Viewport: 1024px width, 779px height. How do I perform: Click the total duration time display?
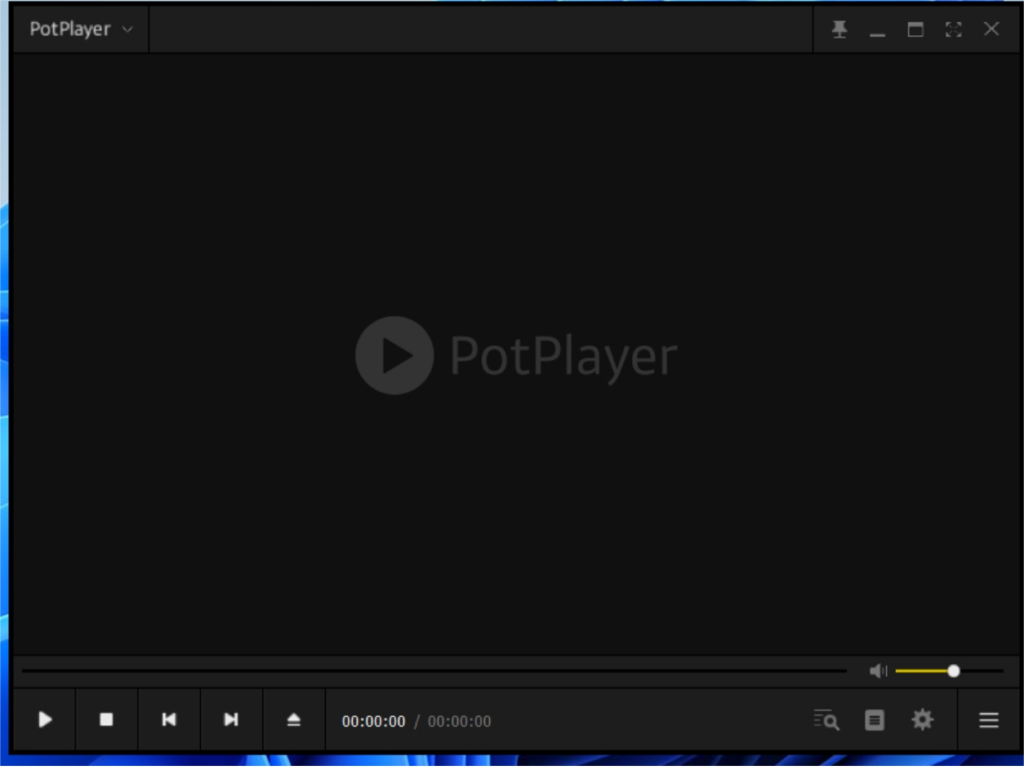point(459,722)
